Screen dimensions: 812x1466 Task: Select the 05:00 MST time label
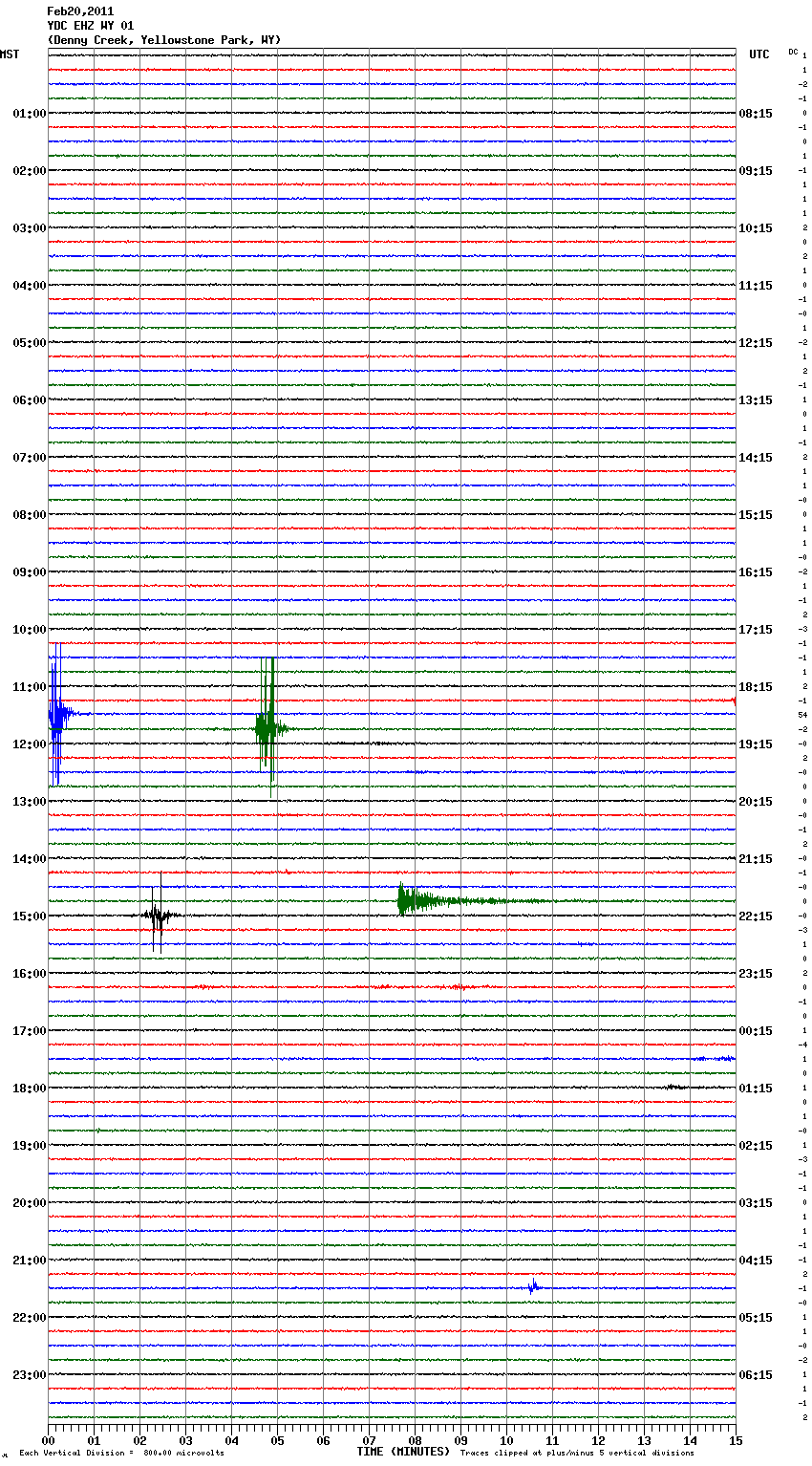(30, 343)
